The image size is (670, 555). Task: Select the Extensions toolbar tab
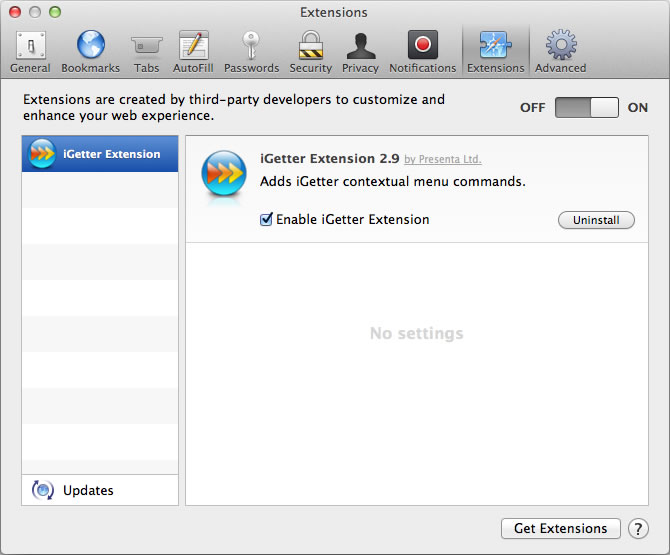(495, 51)
